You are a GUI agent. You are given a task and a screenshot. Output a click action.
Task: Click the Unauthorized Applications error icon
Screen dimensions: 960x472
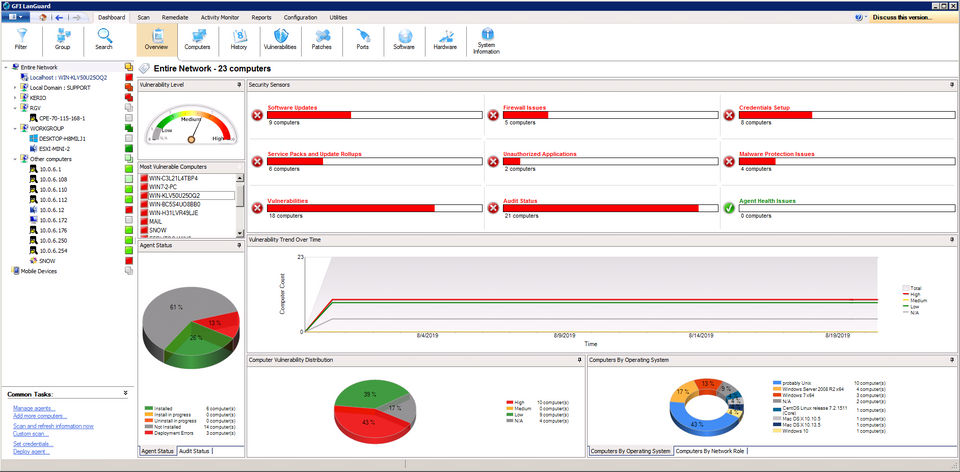click(x=493, y=162)
